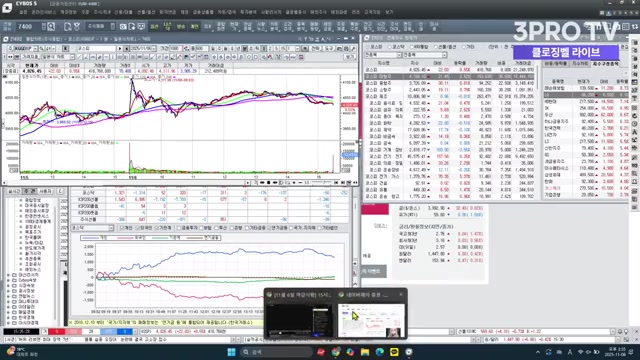Click the camera screenshot icon in top toolbar

pyautogui.click(x=123, y=27)
